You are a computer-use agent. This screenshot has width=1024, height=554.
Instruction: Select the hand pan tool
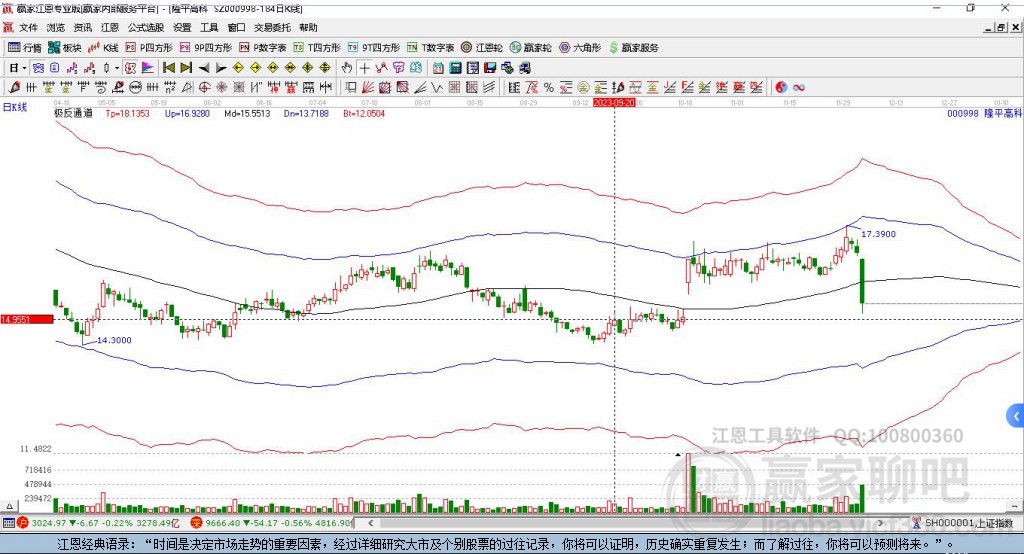(x=347, y=68)
